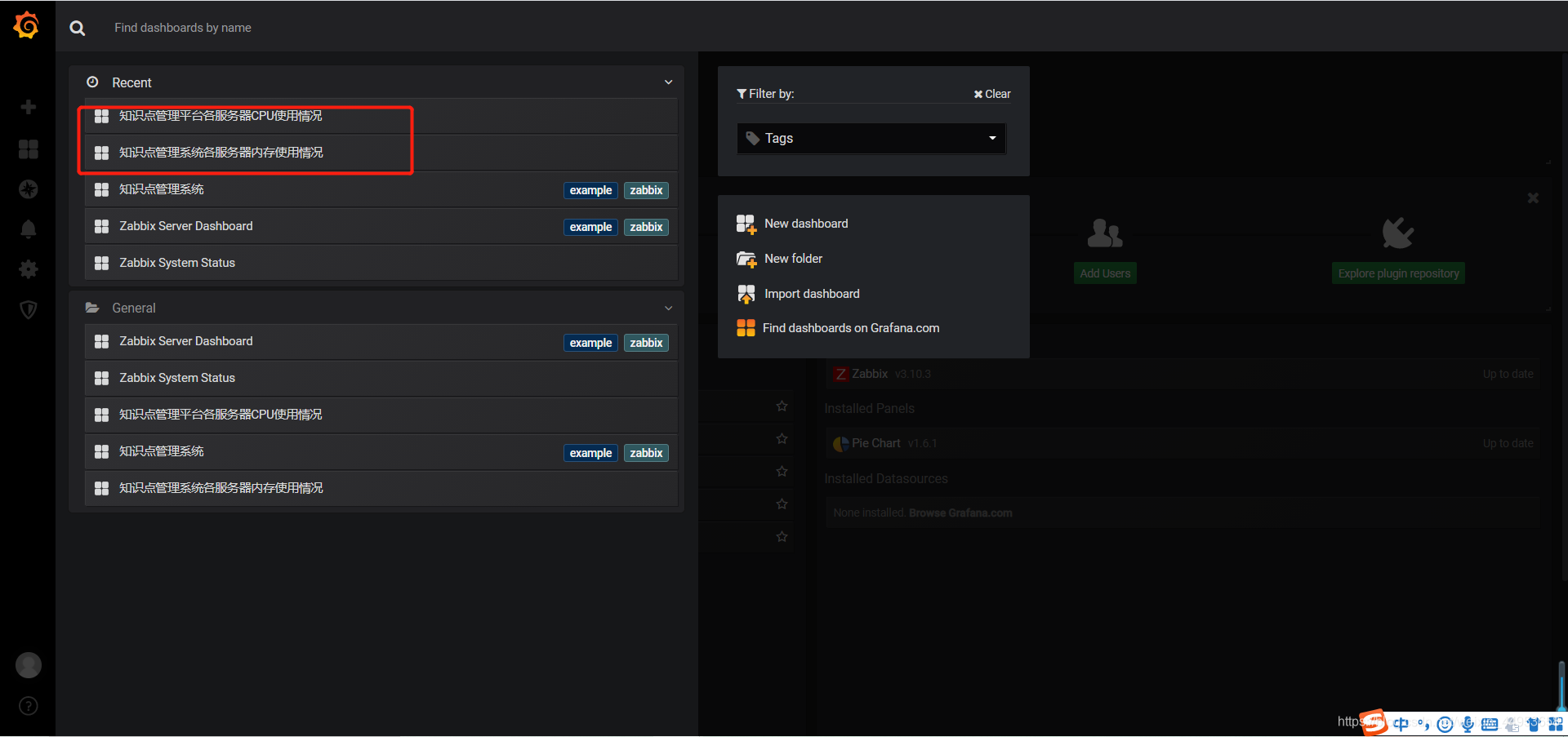Click New folder option
1568x737 pixels.
[792, 259]
